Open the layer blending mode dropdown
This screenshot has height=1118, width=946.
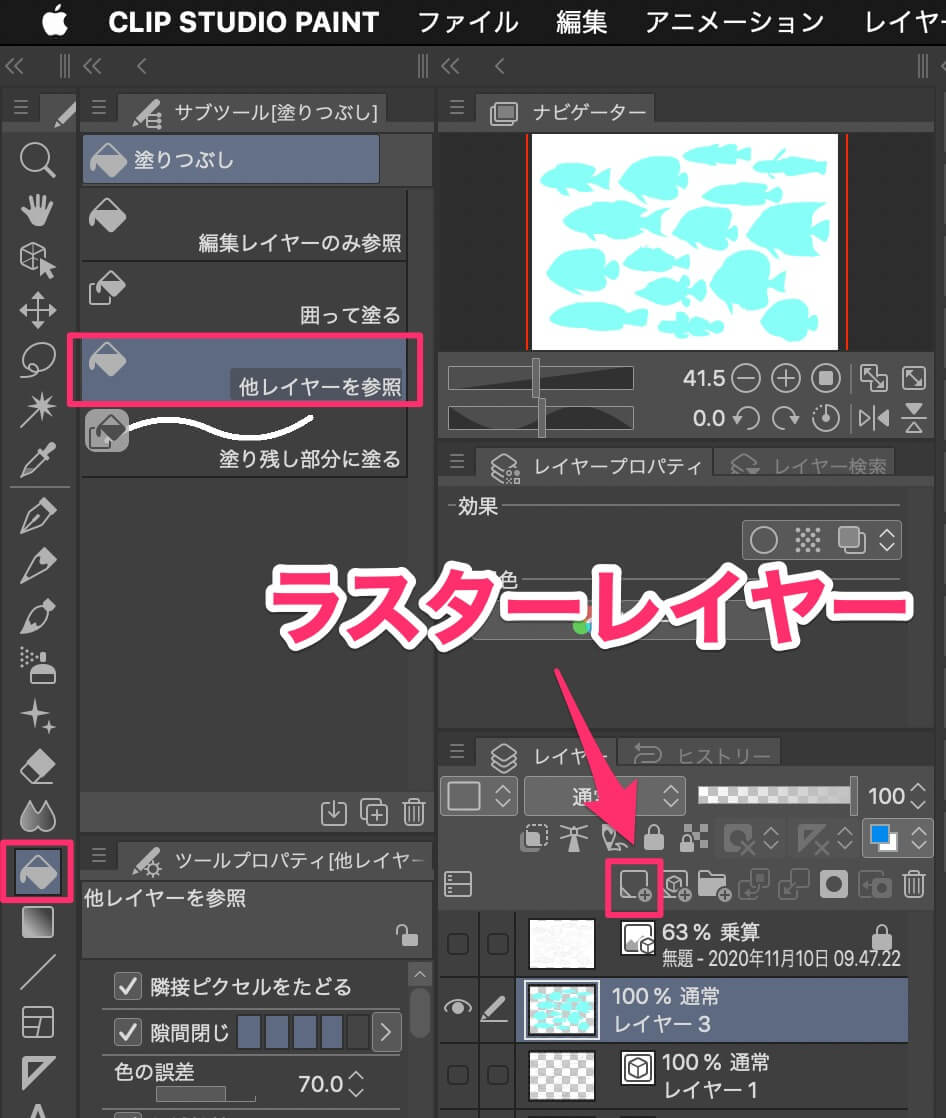(604, 796)
